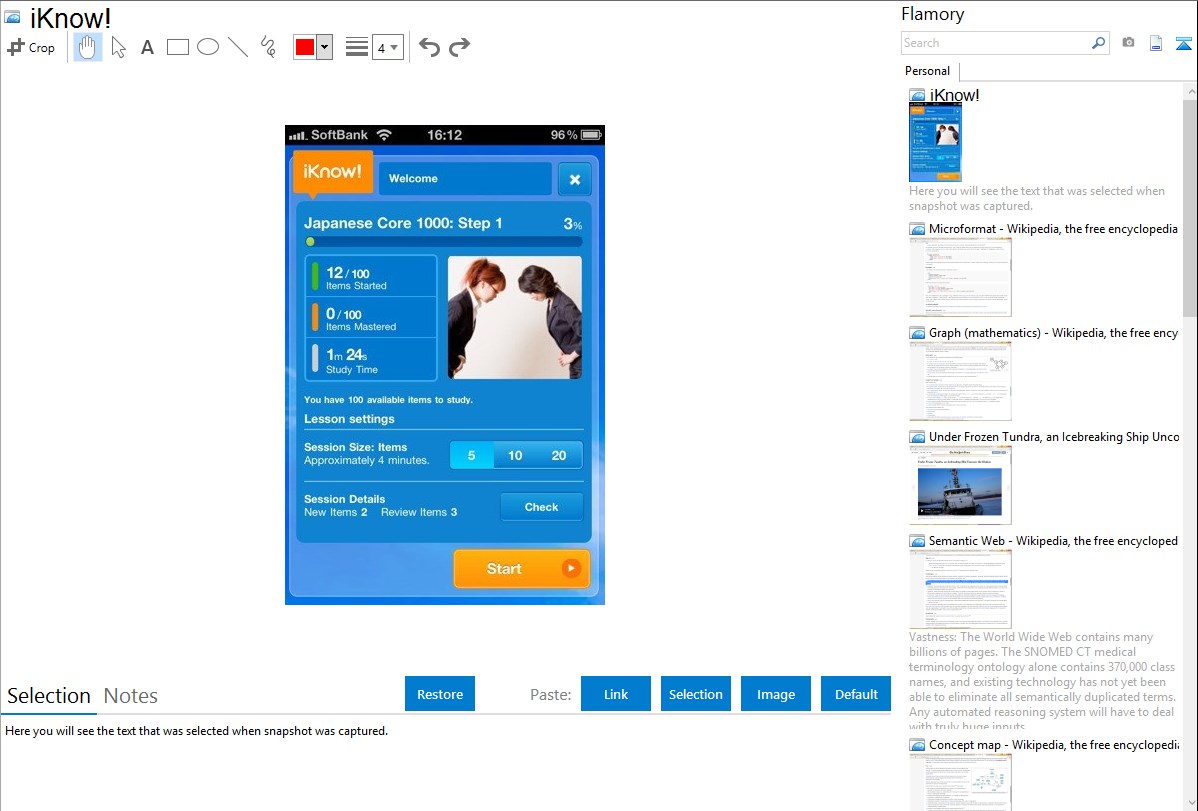Click the Welcome header bar
Viewport: 1198px width, 811px height.
465,178
